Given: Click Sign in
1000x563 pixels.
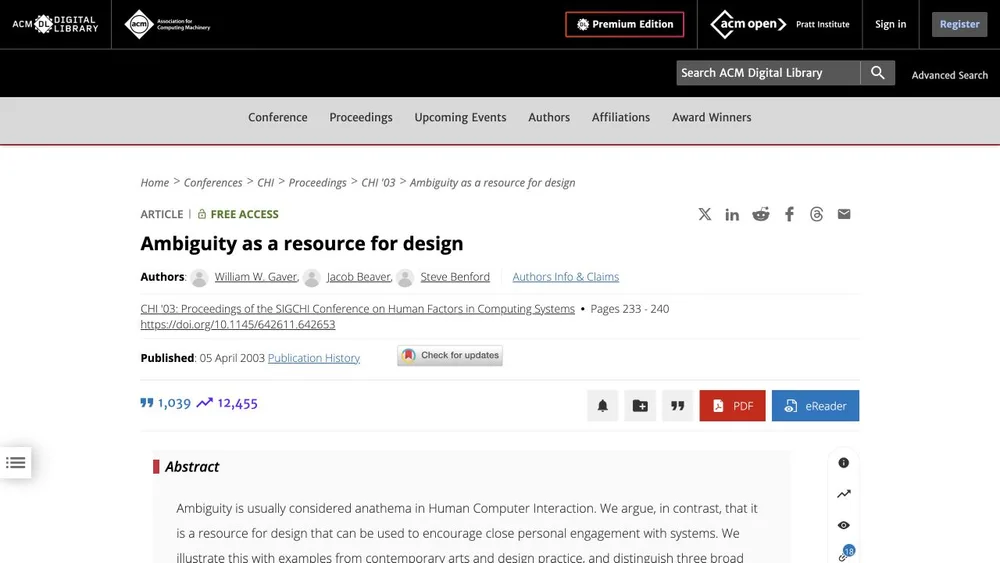Looking at the screenshot, I should (x=890, y=24).
